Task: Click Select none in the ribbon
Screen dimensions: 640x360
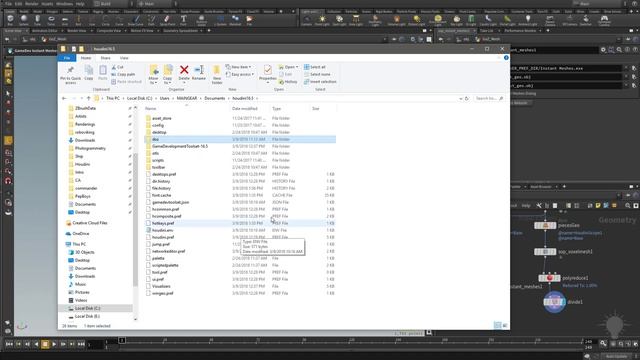Action: (317, 74)
